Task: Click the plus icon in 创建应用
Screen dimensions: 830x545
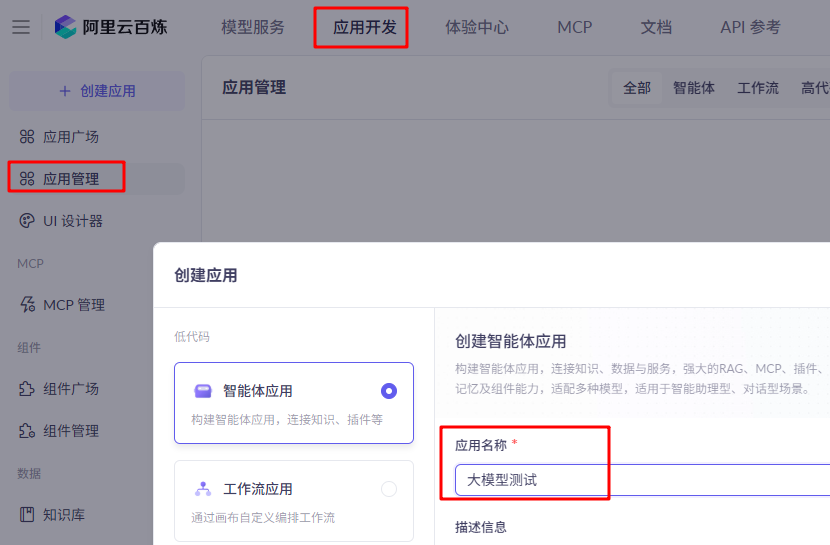Action: pyautogui.click(x=65, y=91)
